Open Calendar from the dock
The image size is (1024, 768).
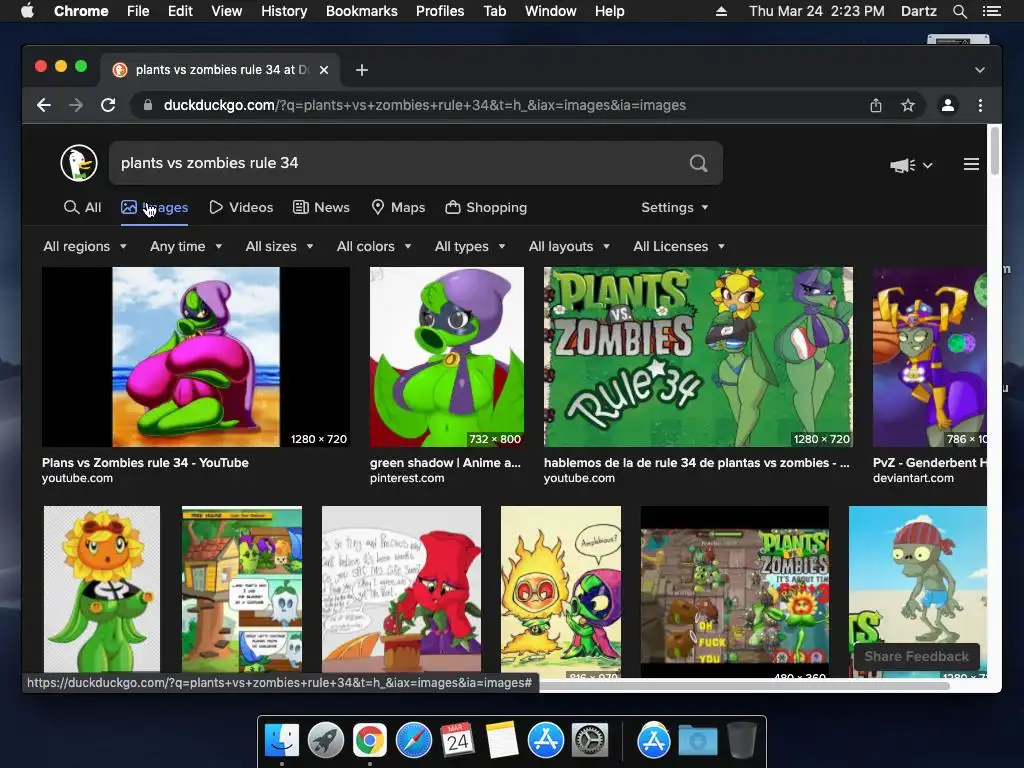[x=457, y=741]
